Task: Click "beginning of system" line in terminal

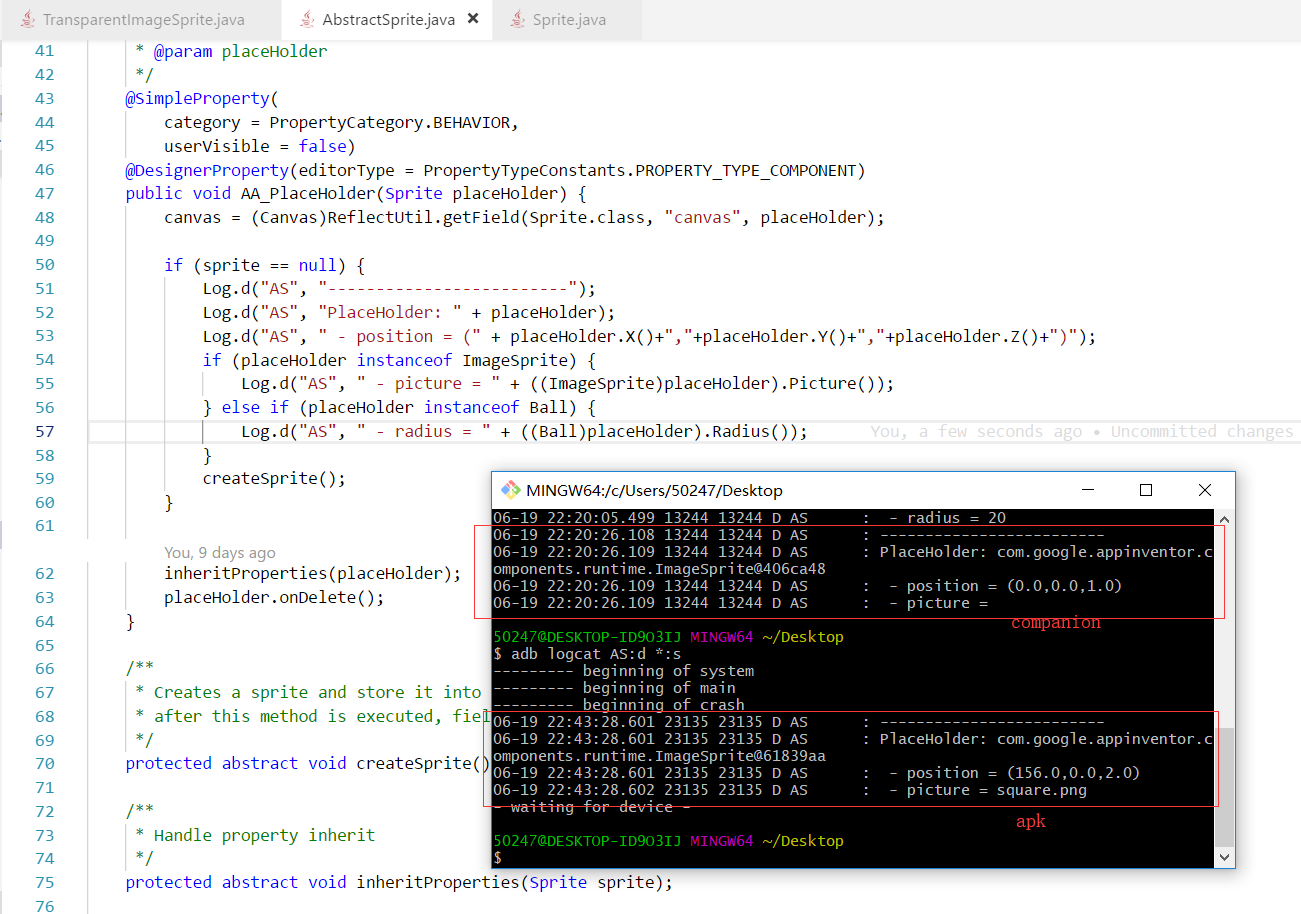Action: pyautogui.click(x=668, y=671)
